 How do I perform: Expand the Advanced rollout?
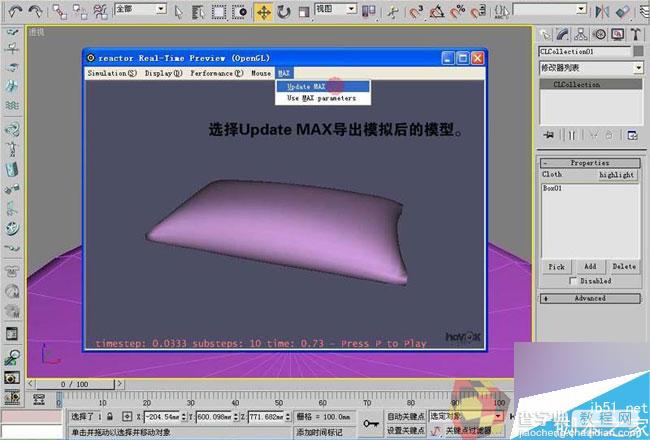[590, 298]
